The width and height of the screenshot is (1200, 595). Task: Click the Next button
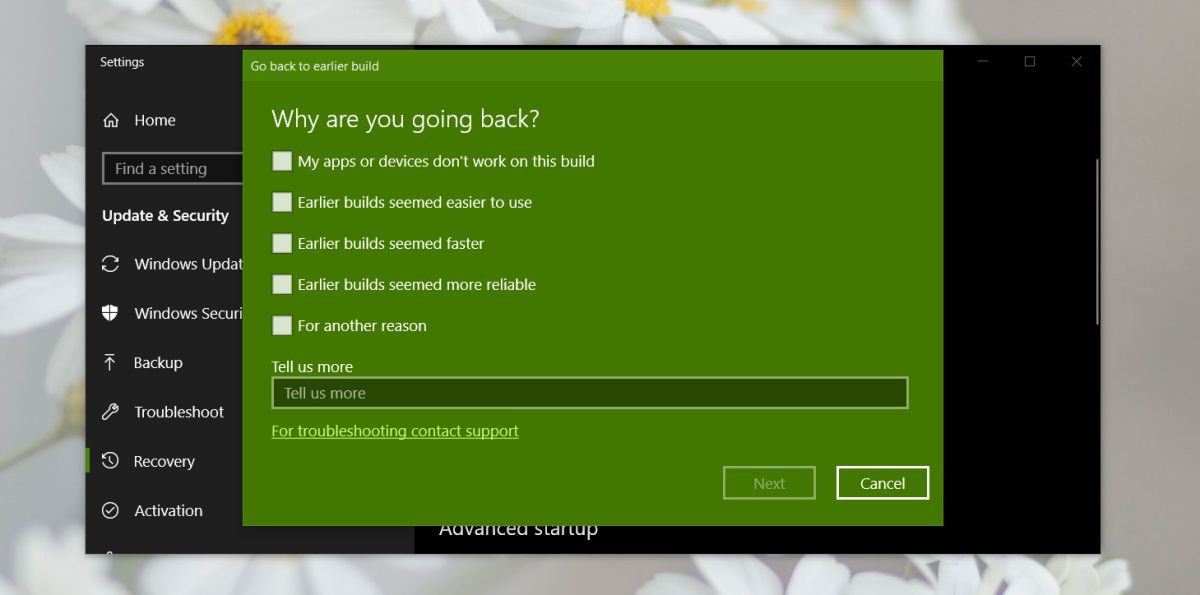click(769, 483)
